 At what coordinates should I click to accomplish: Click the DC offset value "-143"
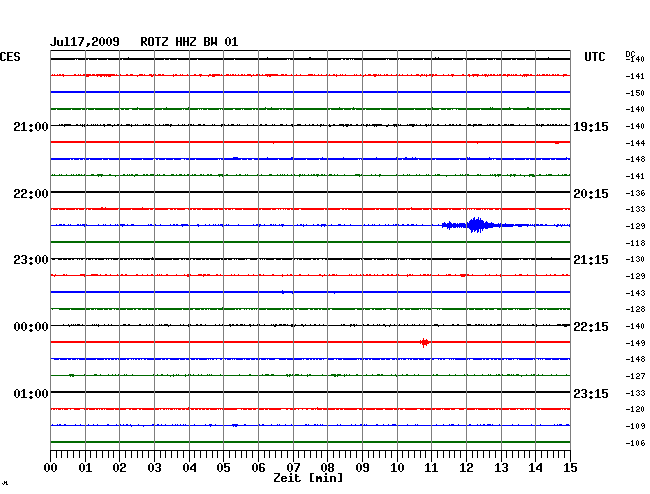pos(635,293)
